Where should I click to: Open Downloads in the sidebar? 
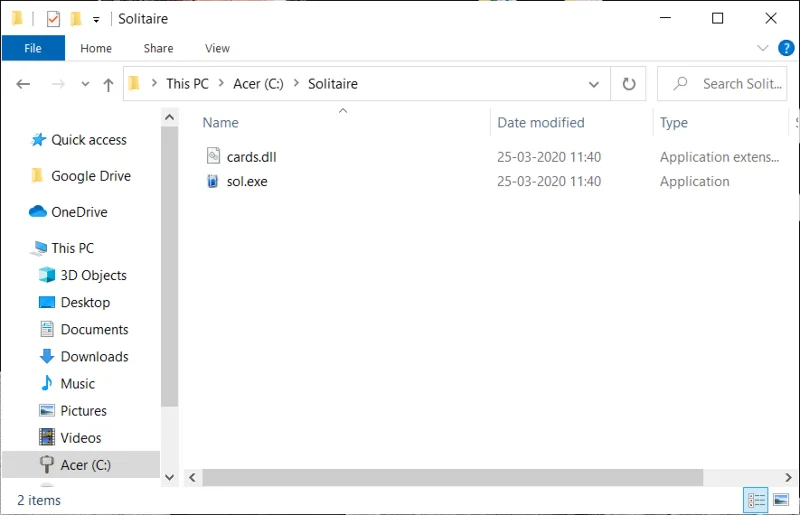(x=94, y=356)
